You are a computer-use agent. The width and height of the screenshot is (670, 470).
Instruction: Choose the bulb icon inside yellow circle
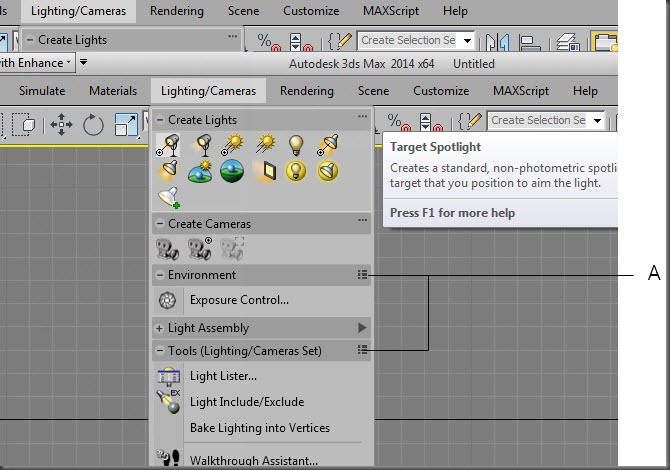coord(296,171)
